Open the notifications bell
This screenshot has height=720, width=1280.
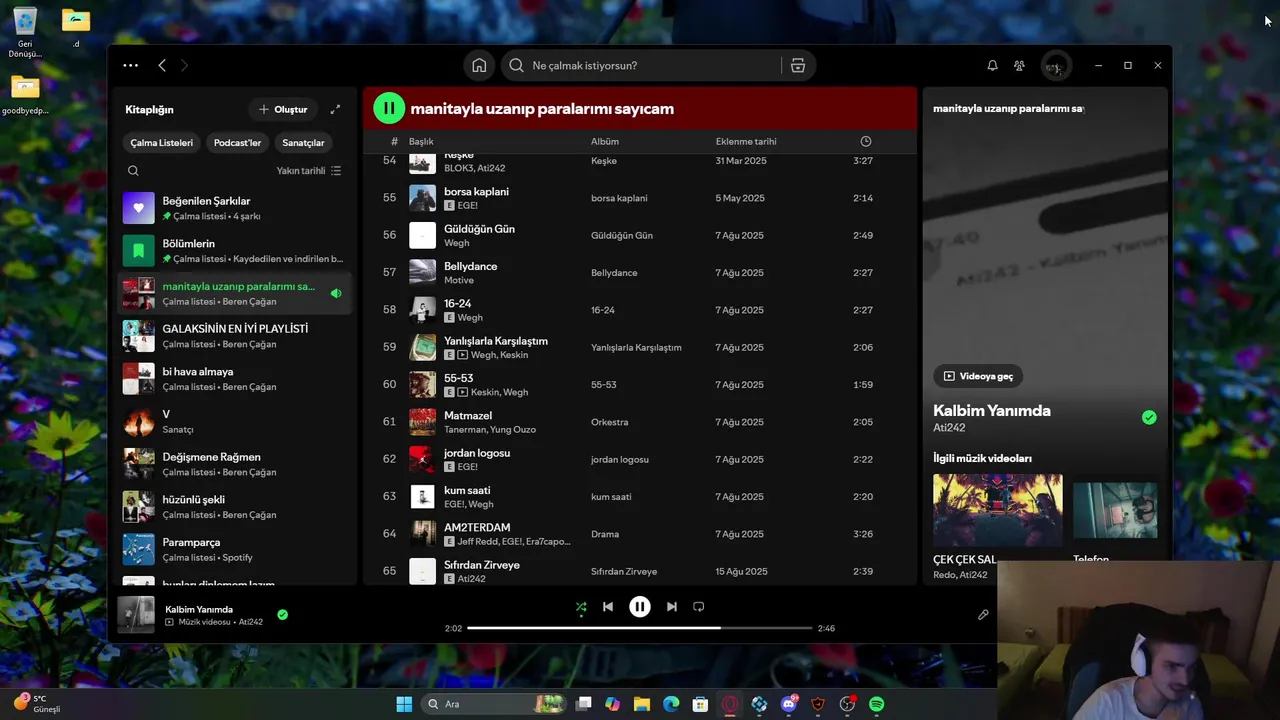tap(992, 65)
